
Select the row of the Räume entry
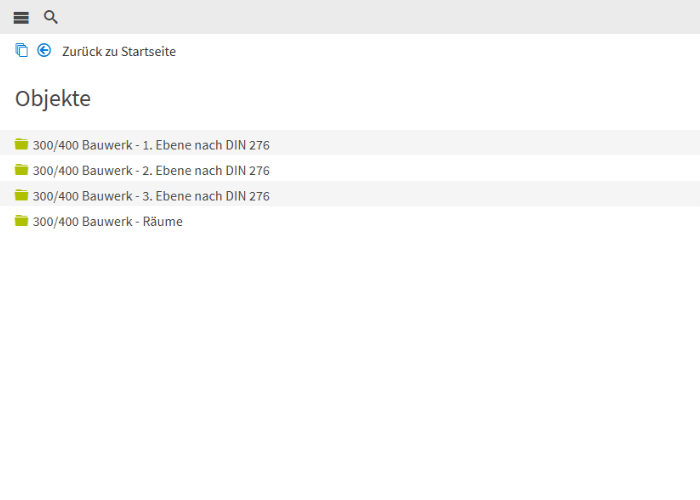coord(350,219)
